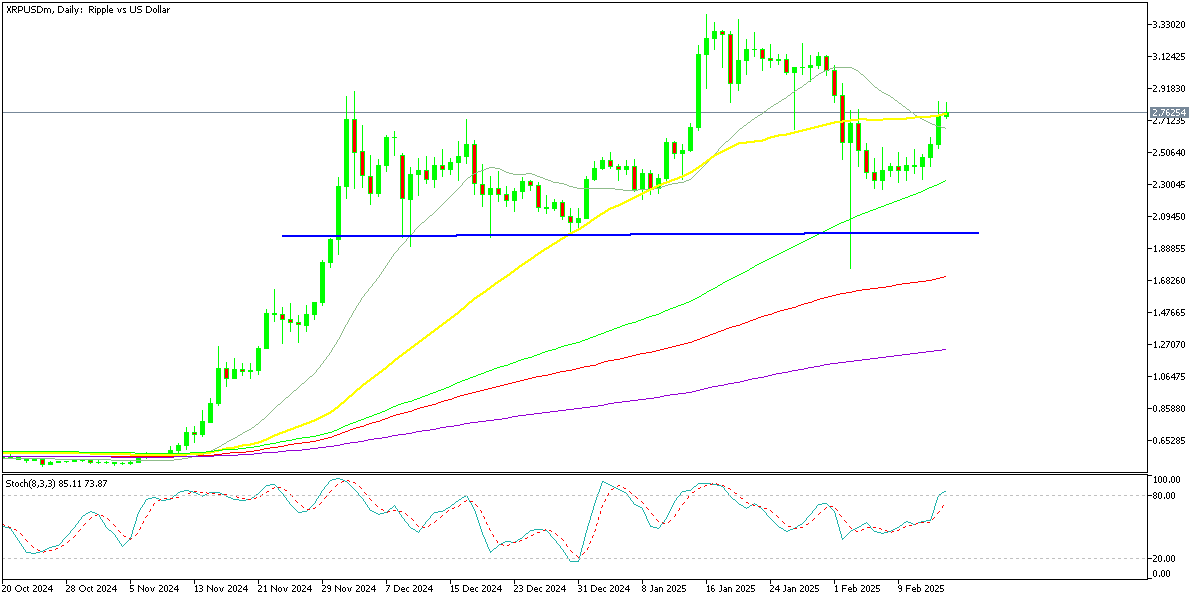Click the chart title 'XRPUSDm, Daily: Ripple vs US Dollar'
Viewport: 1200px width, 600px height.
[x=86, y=8]
